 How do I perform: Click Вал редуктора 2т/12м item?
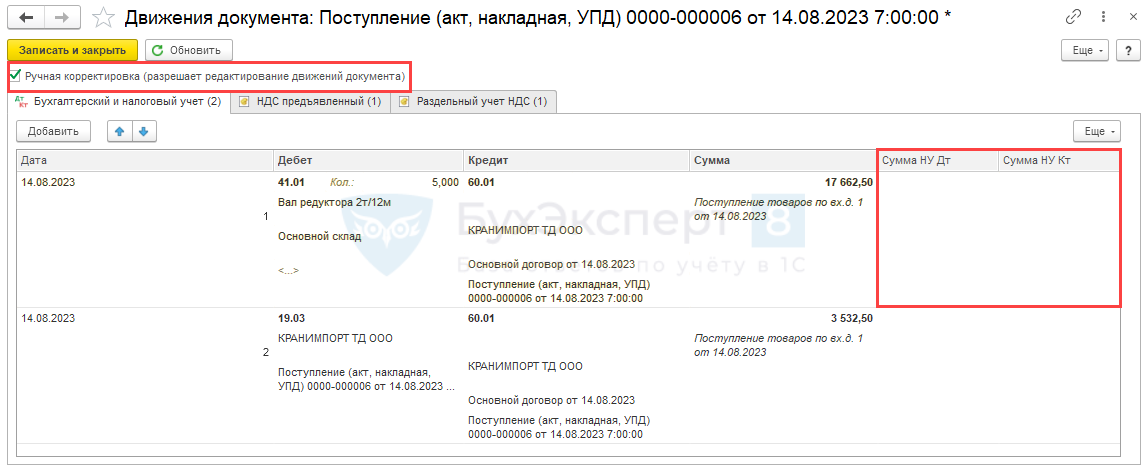click(333, 202)
